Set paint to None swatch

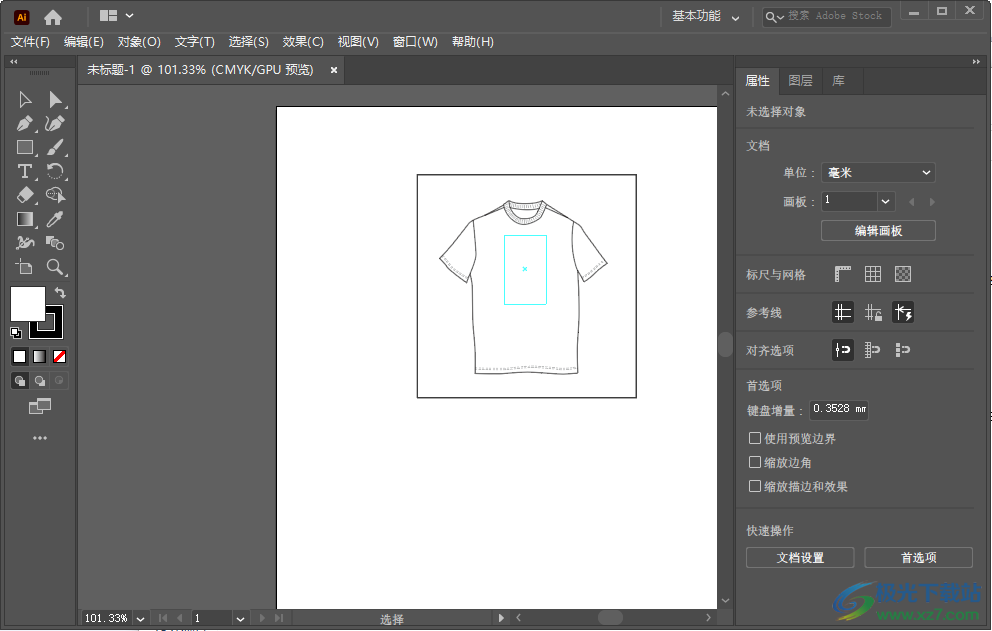(x=59, y=356)
